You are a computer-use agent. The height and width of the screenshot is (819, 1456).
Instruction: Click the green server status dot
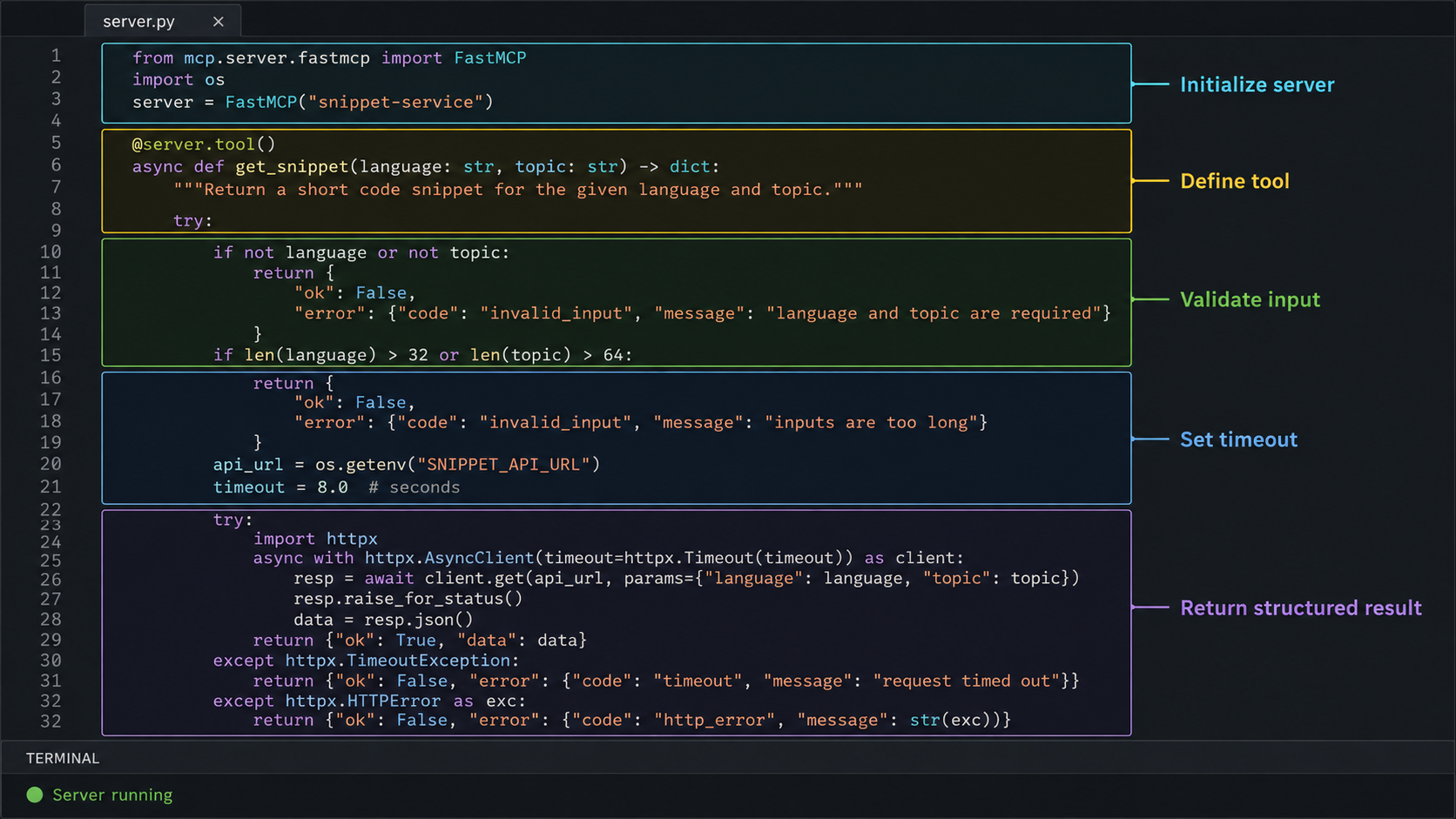(35, 795)
